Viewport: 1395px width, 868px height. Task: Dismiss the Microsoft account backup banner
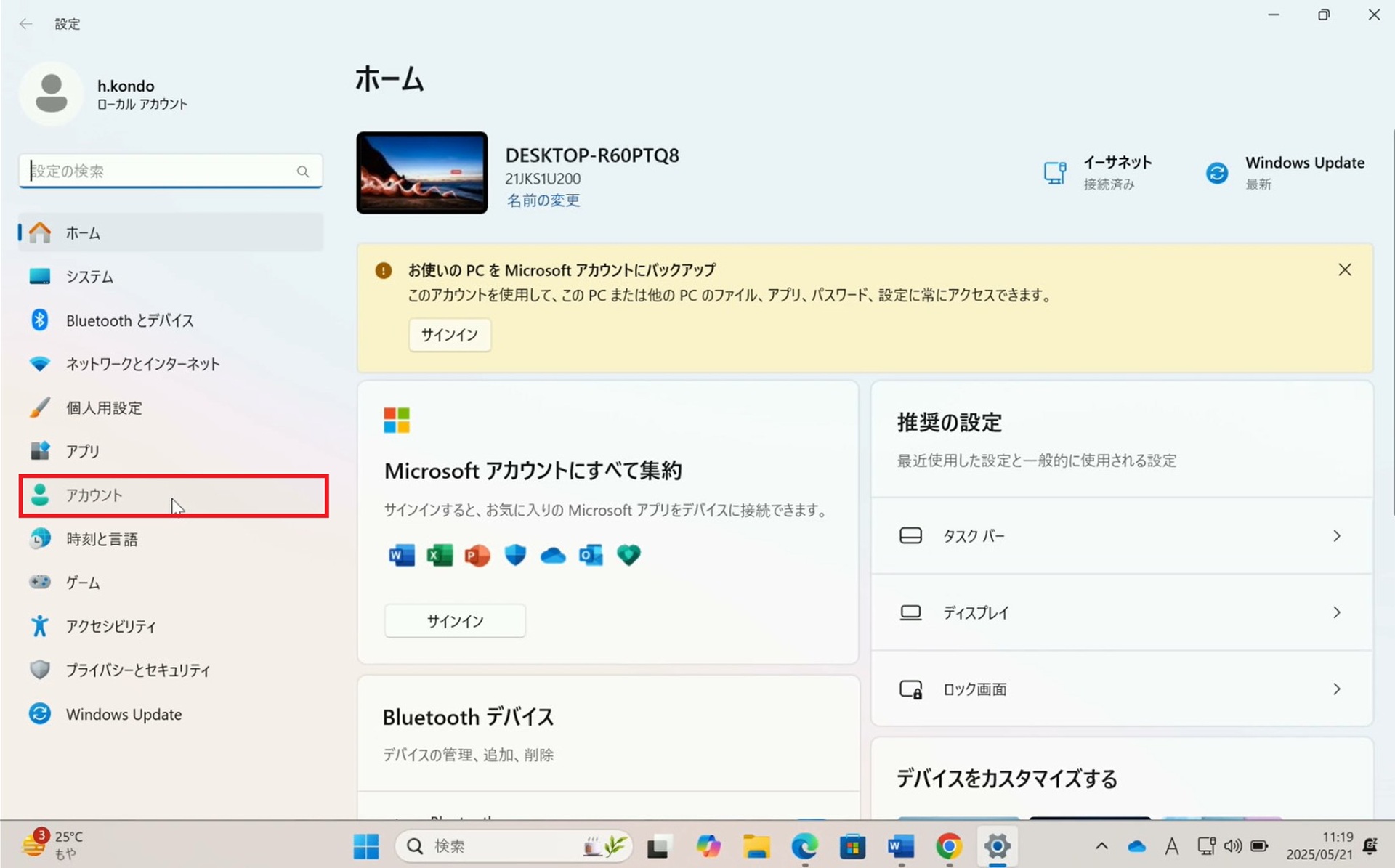coord(1345,270)
